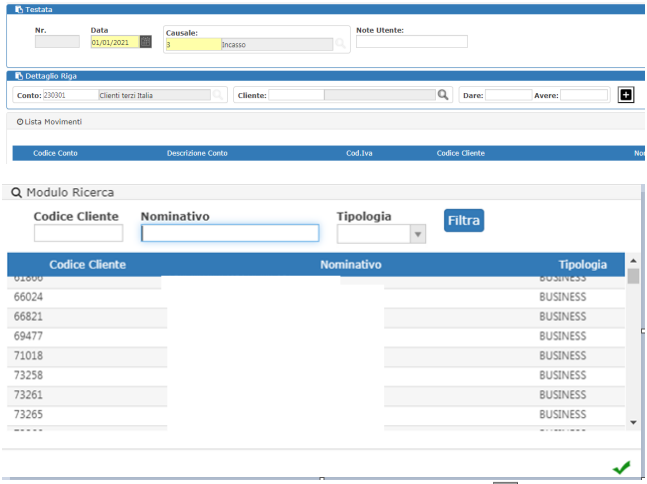The image size is (647, 484).
Task: Select client row 73258
Action: pyautogui.click(x=316, y=375)
